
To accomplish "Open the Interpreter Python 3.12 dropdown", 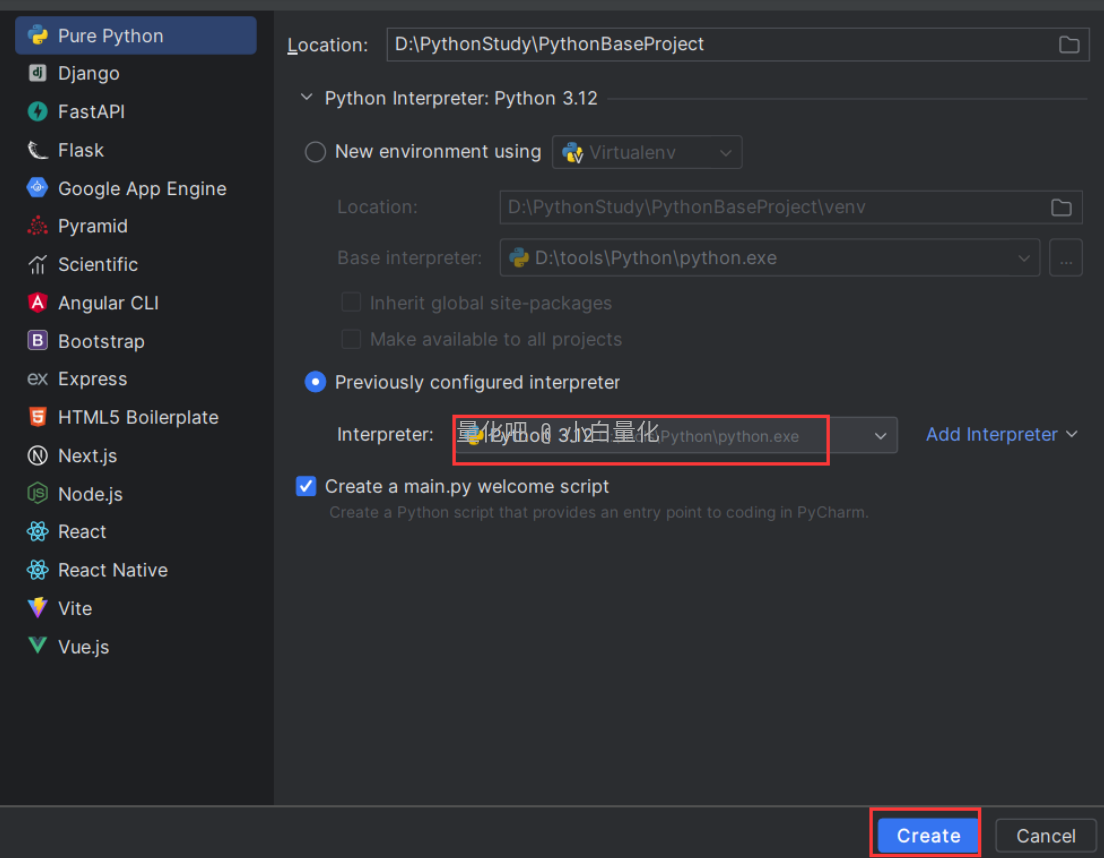I will pyautogui.click(x=880, y=436).
